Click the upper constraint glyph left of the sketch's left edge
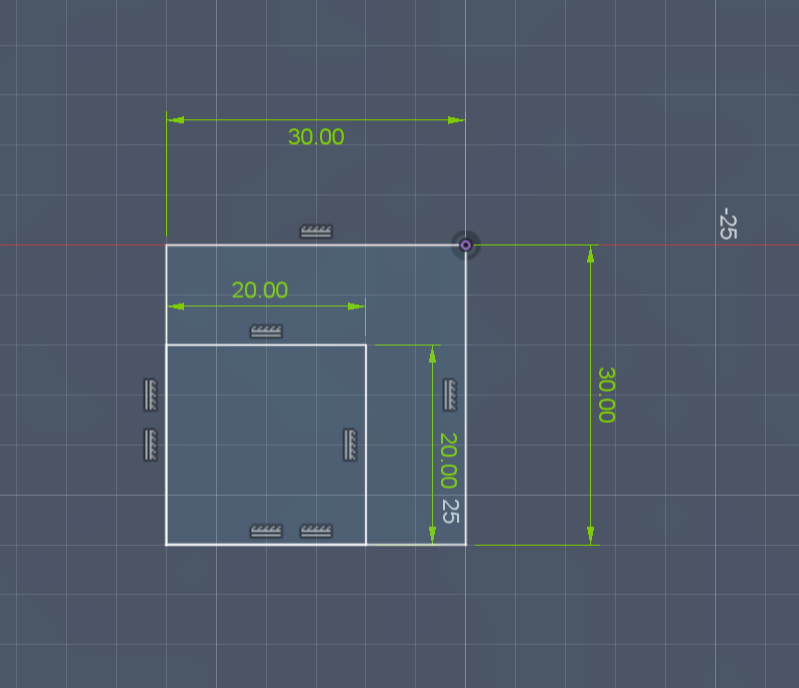The height and width of the screenshot is (688, 799). point(150,394)
